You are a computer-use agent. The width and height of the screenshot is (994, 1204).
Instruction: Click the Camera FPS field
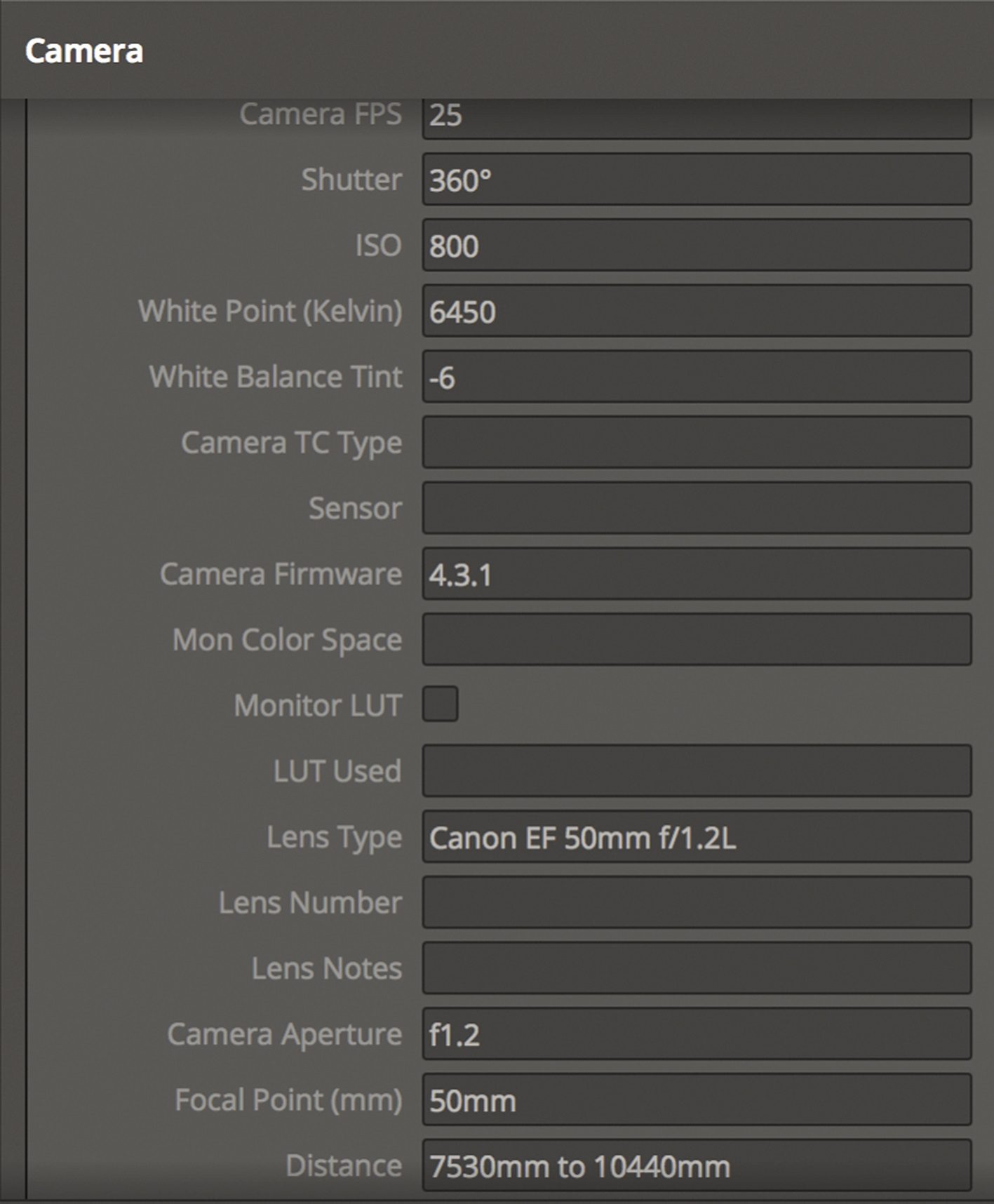coord(696,118)
